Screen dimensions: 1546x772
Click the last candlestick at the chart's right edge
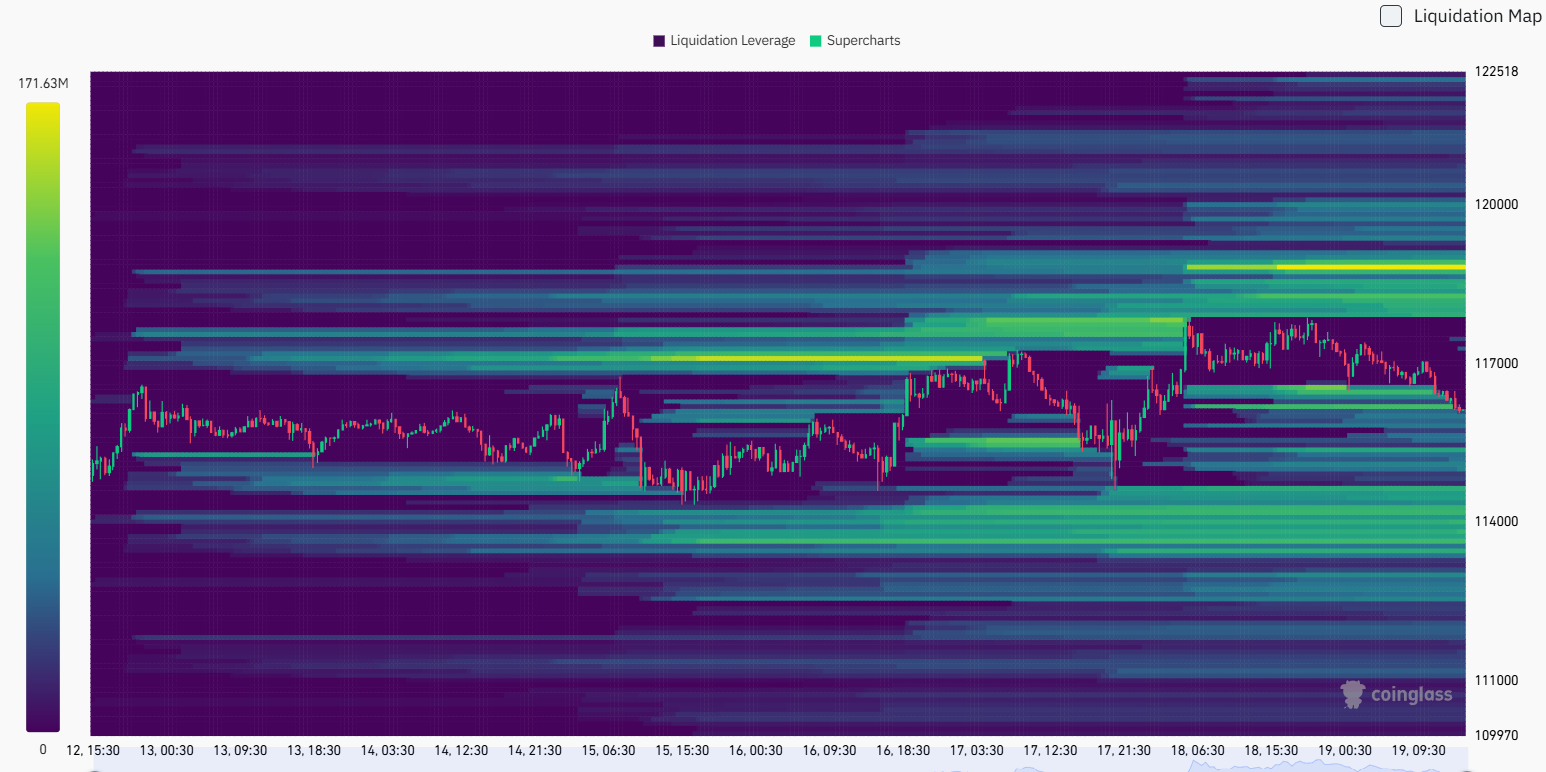tap(1460, 408)
